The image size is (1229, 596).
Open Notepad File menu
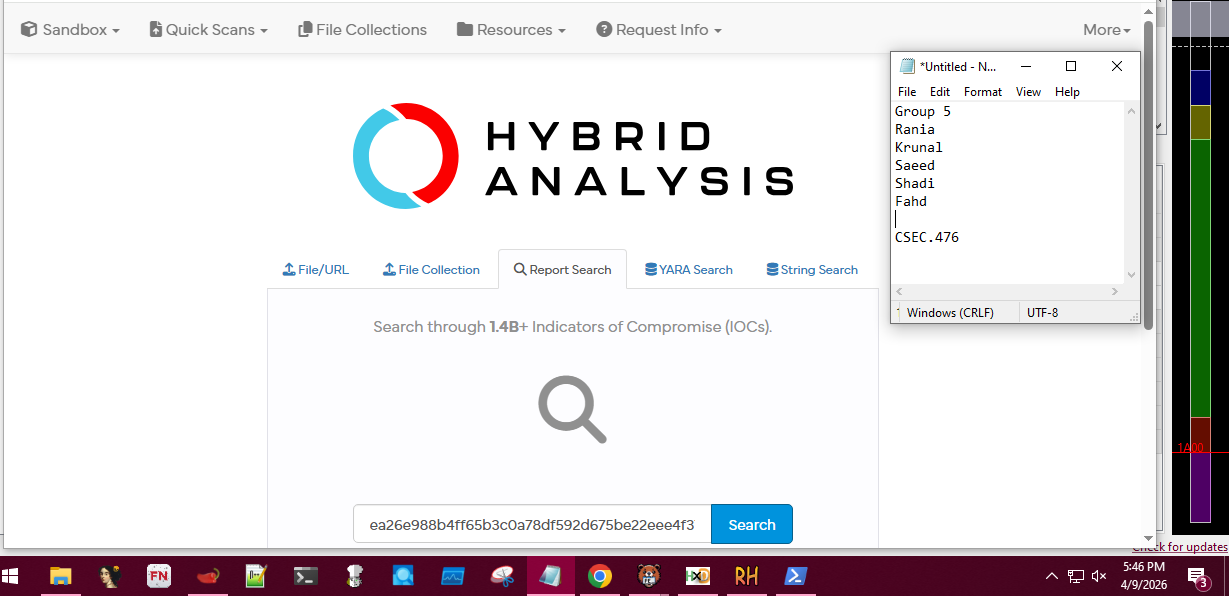(907, 92)
